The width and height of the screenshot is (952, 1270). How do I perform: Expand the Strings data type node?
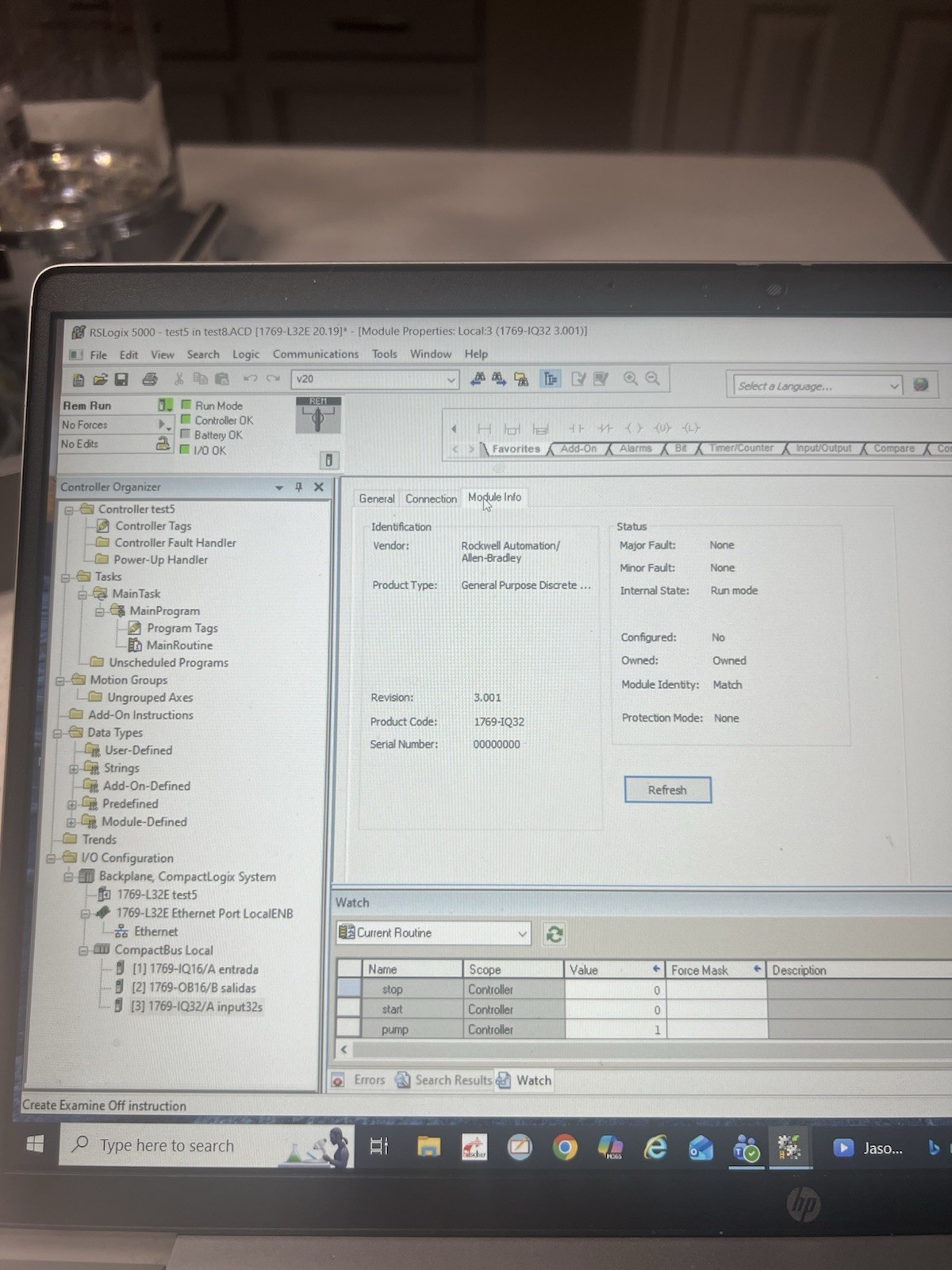(73, 768)
